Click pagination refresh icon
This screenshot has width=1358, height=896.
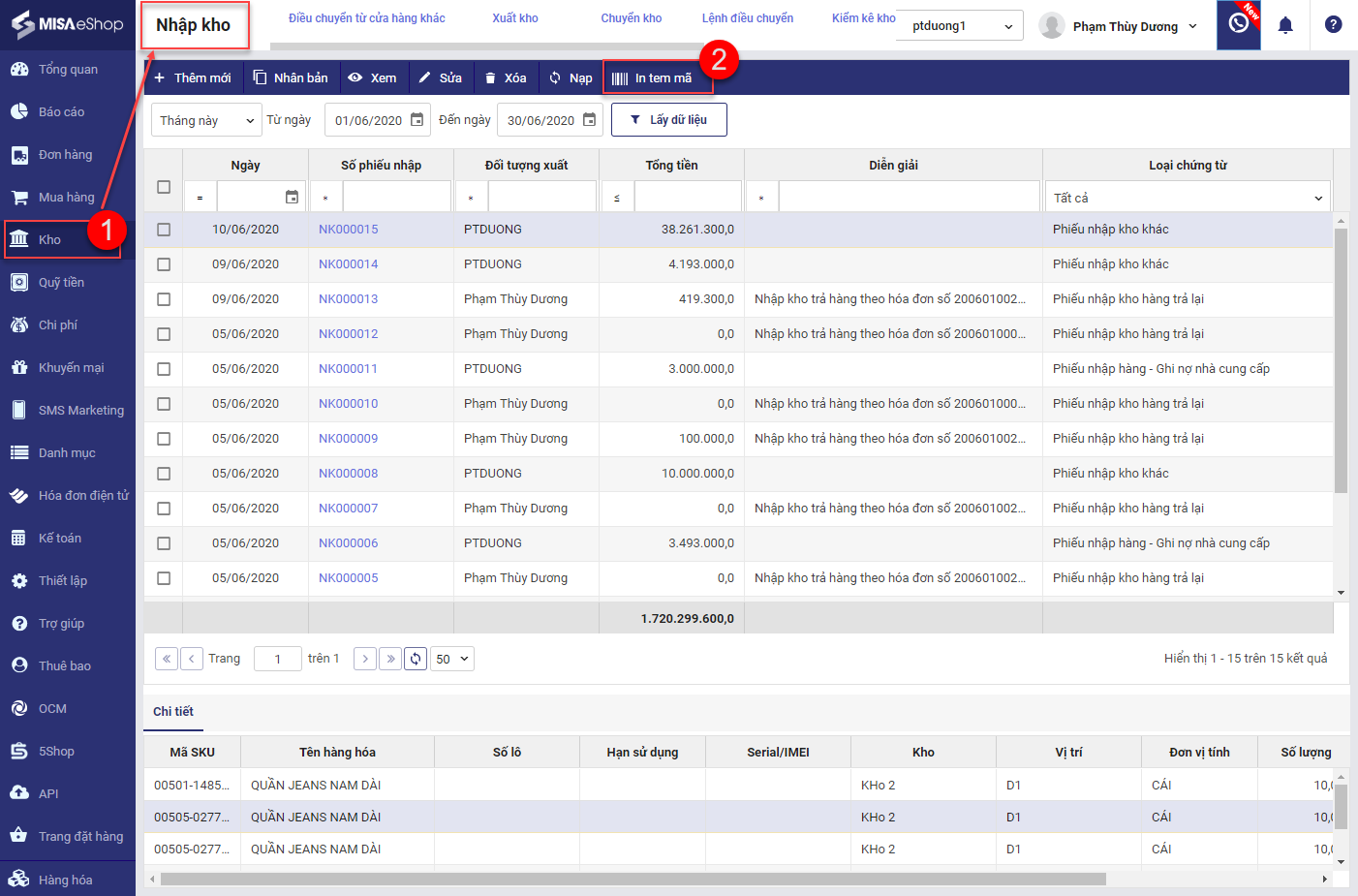tap(416, 659)
